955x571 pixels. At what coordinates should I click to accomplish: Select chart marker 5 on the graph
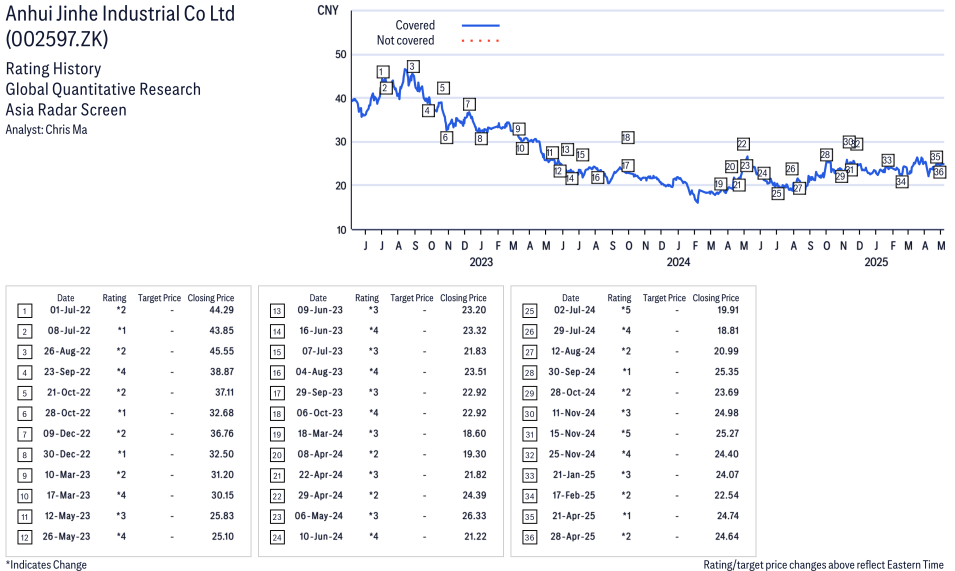point(443,88)
